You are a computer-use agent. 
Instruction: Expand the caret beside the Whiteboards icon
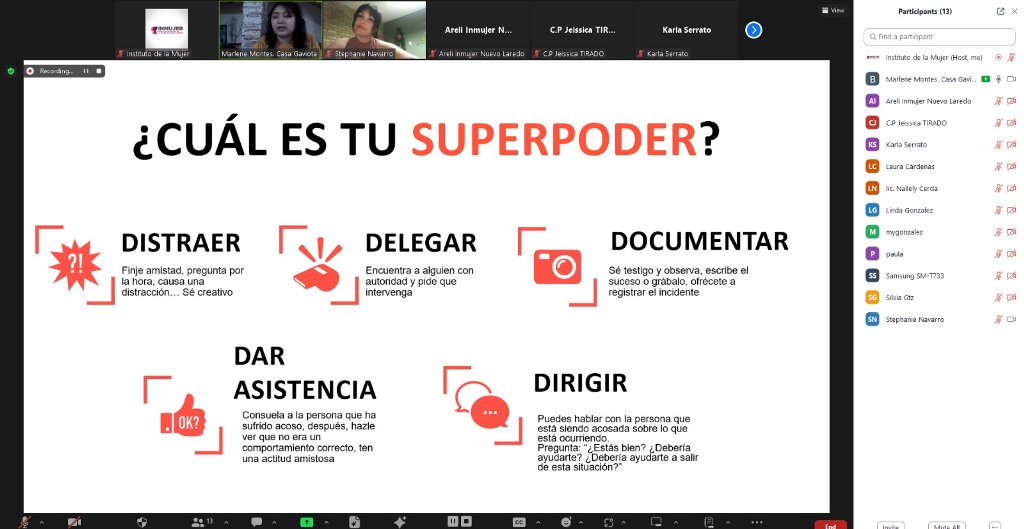click(x=675, y=522)
